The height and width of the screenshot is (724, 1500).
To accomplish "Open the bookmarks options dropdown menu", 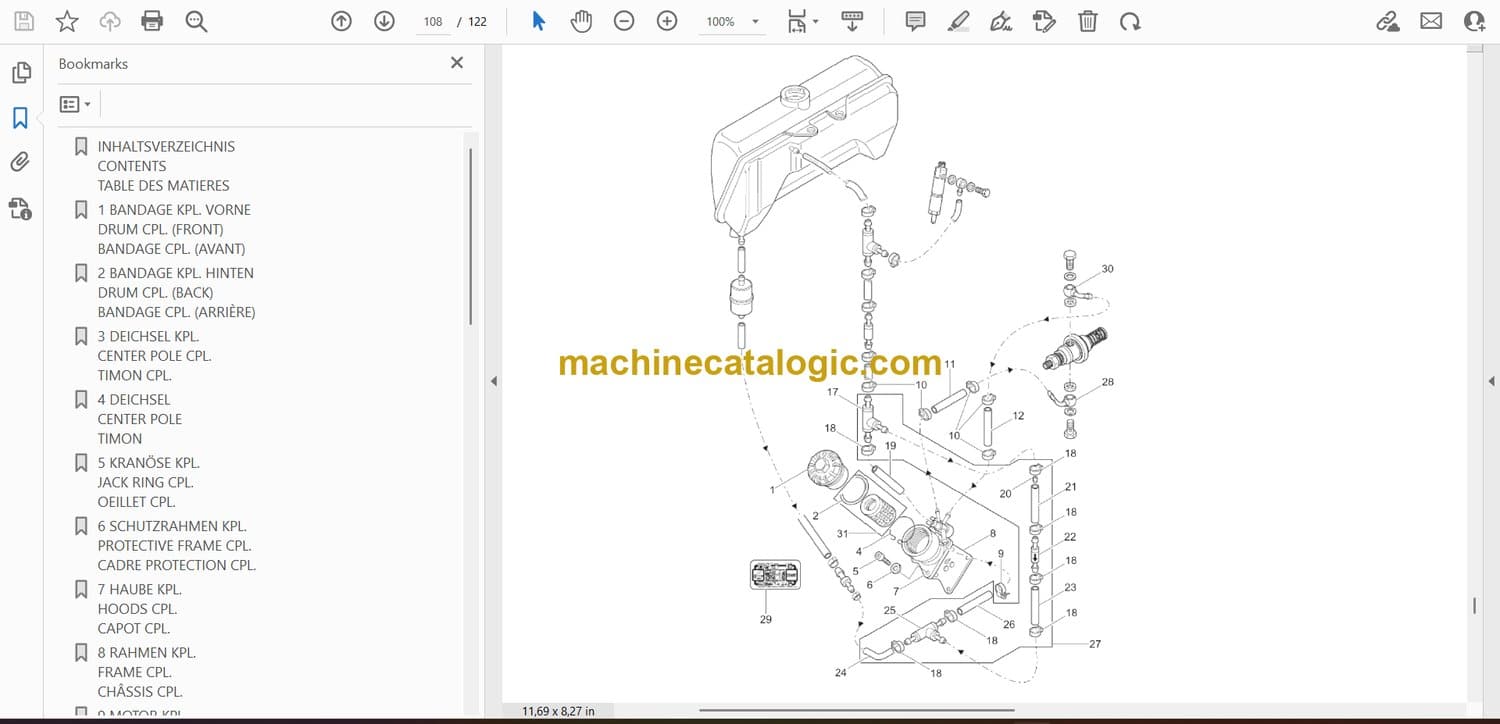I will (x=75, y=104).
